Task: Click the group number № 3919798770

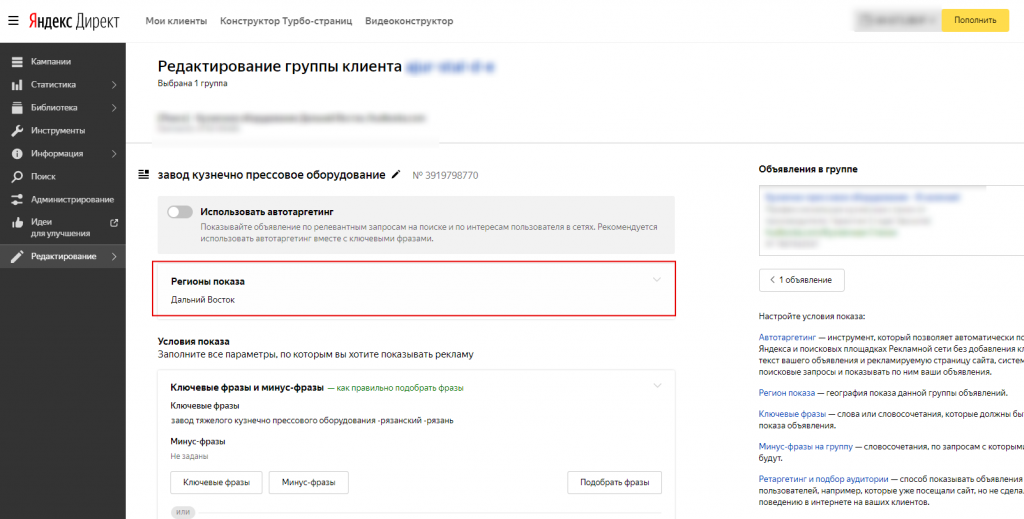Action: pos(445,176)
